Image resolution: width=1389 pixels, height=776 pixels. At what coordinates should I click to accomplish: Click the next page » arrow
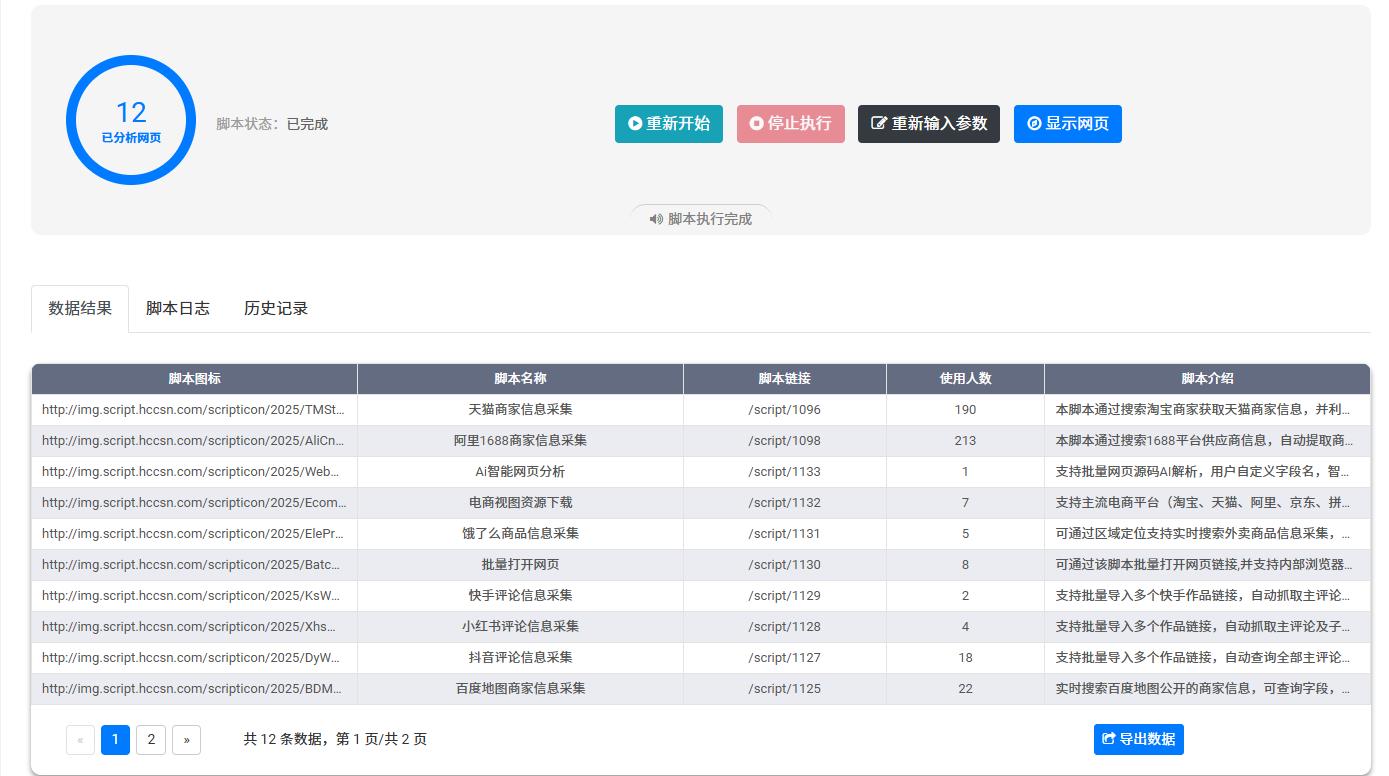click(x=186, y=739)
